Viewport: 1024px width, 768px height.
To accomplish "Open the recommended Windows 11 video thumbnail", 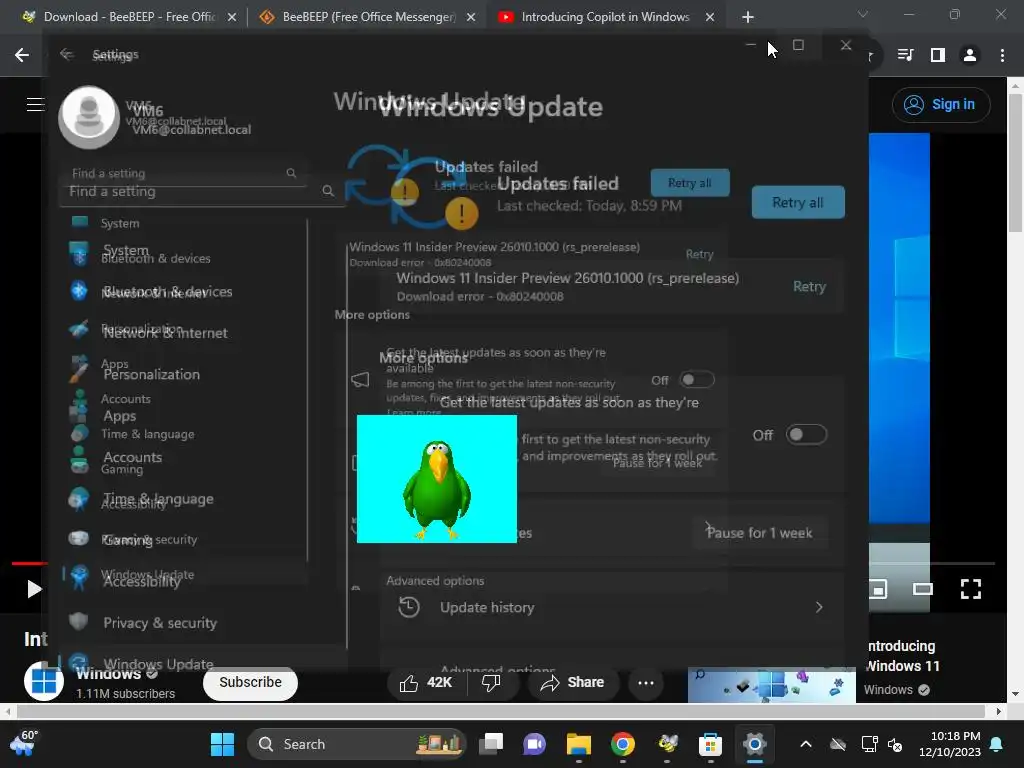I will coord(771,685).
